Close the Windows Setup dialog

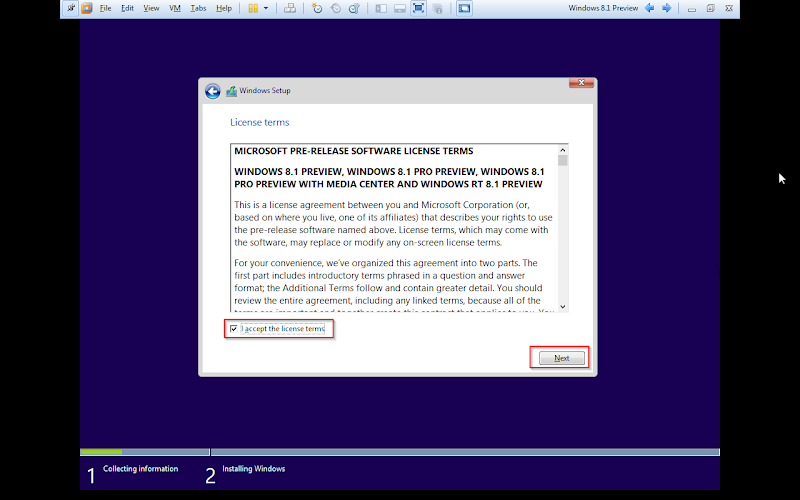(581, 83)
